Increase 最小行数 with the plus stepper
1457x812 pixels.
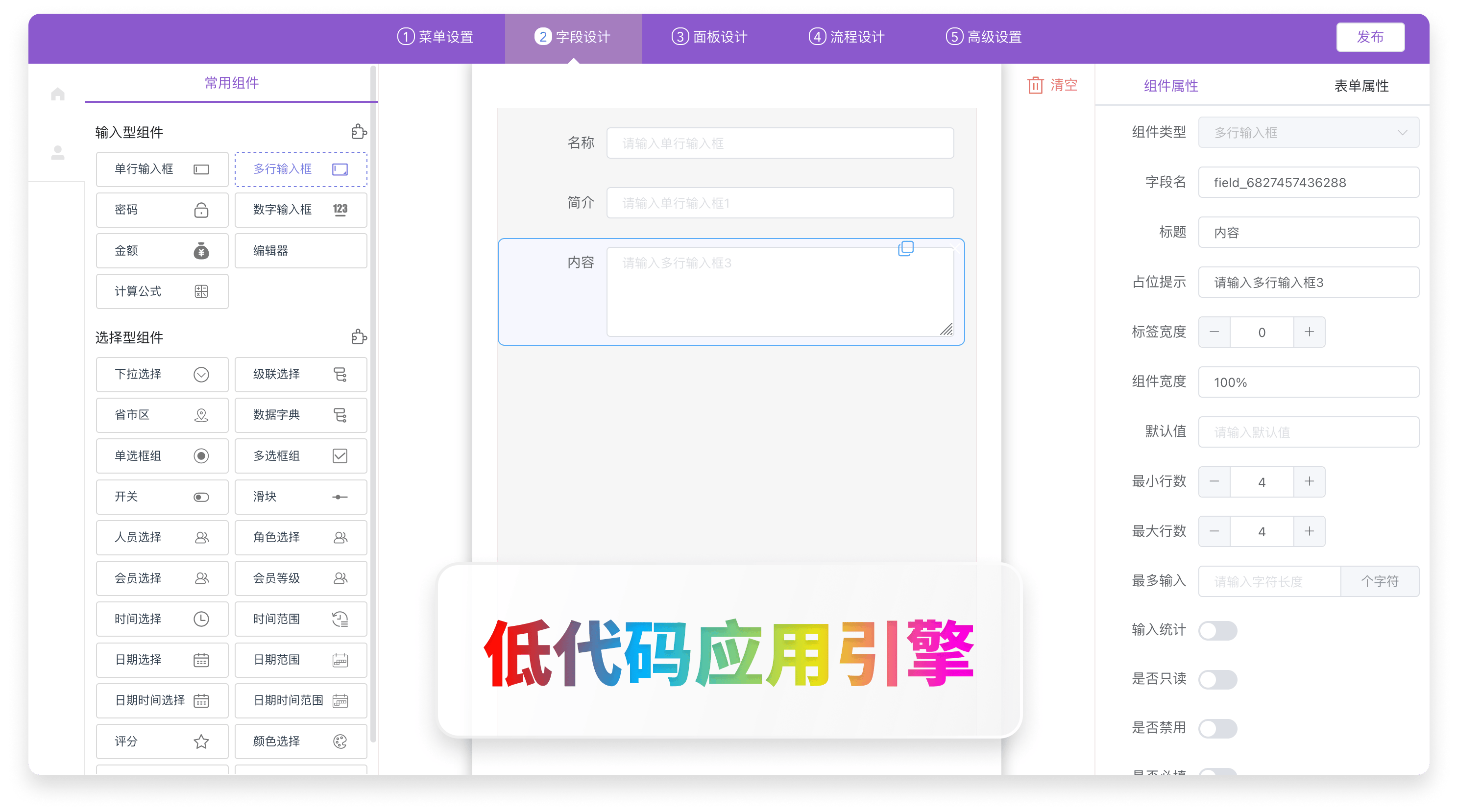(1310, 481)
